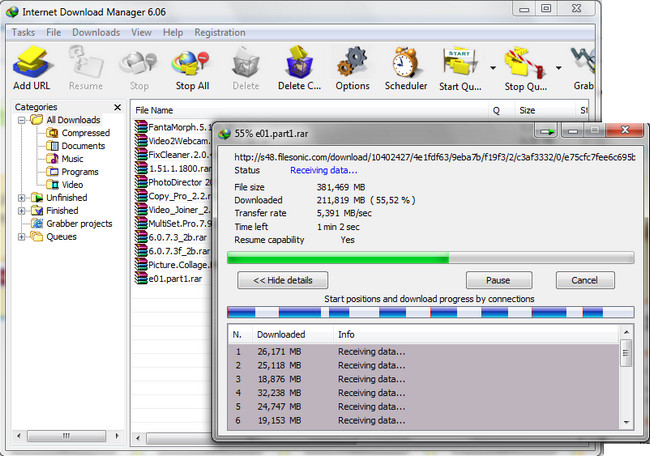Screen dimensions: 650x456
Task: Open the Help menu
Action: point(173,32)
